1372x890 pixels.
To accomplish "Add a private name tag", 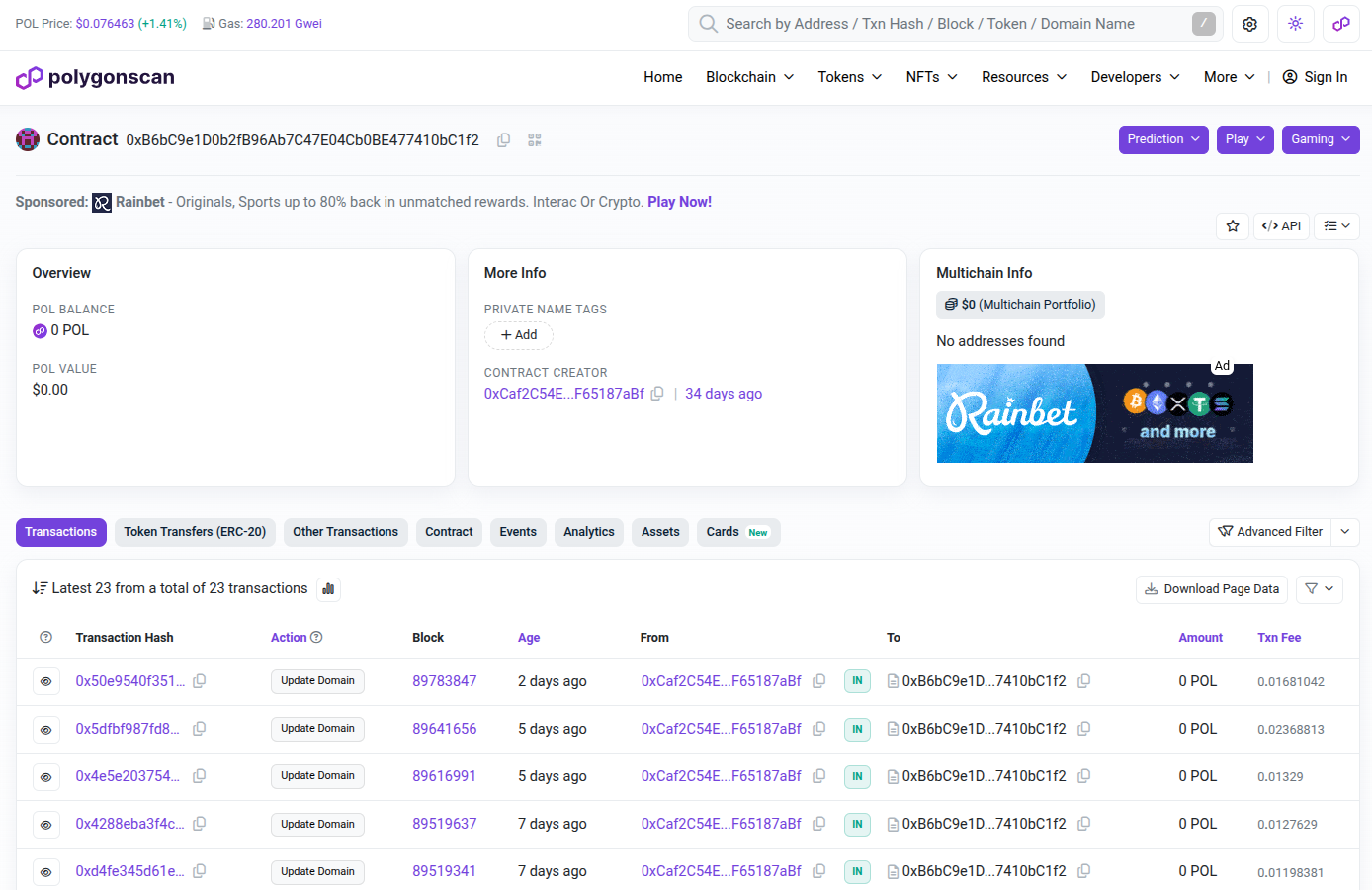I will click(x=519, y=335).
